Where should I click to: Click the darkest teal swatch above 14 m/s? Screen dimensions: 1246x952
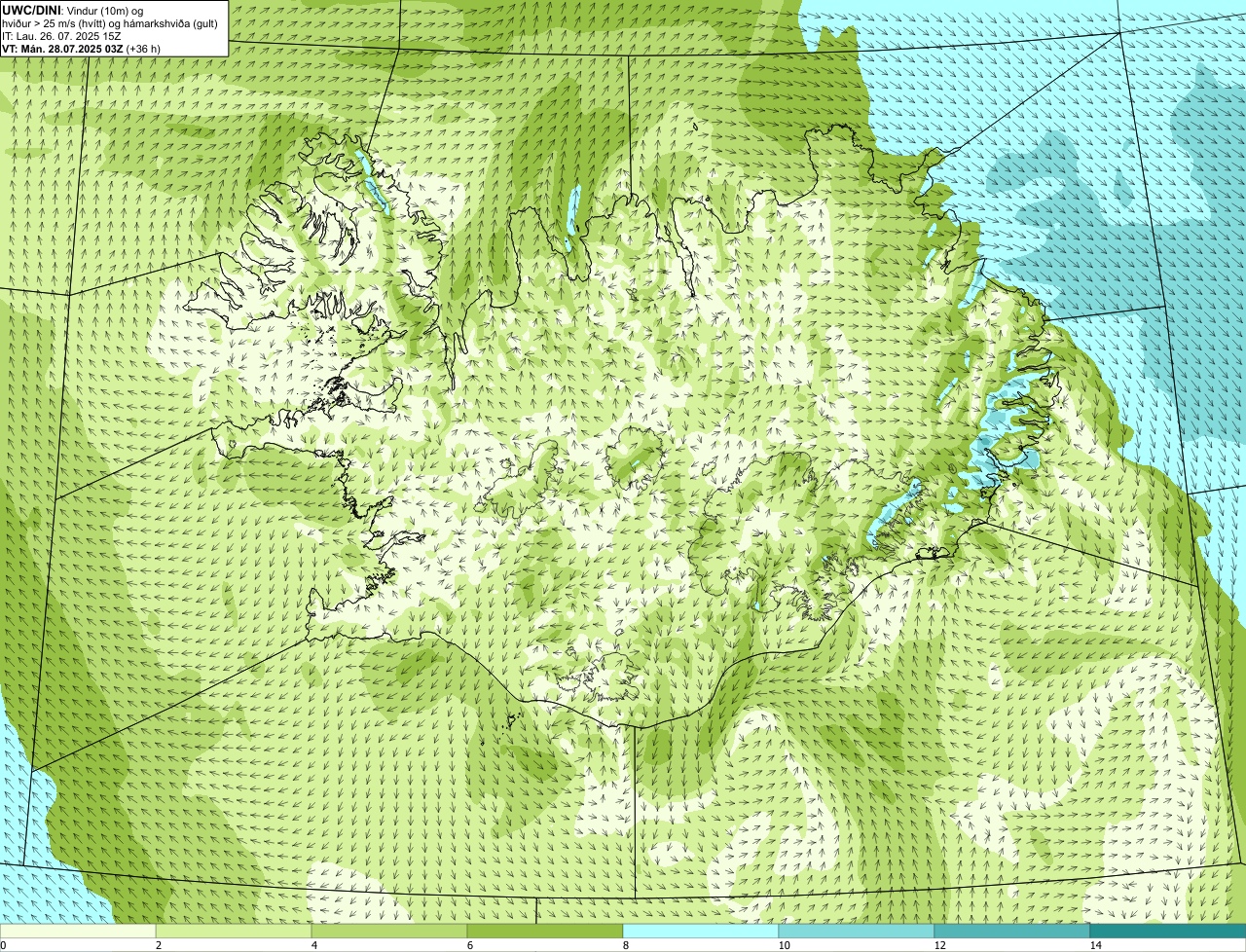(x=1168, y=931)
